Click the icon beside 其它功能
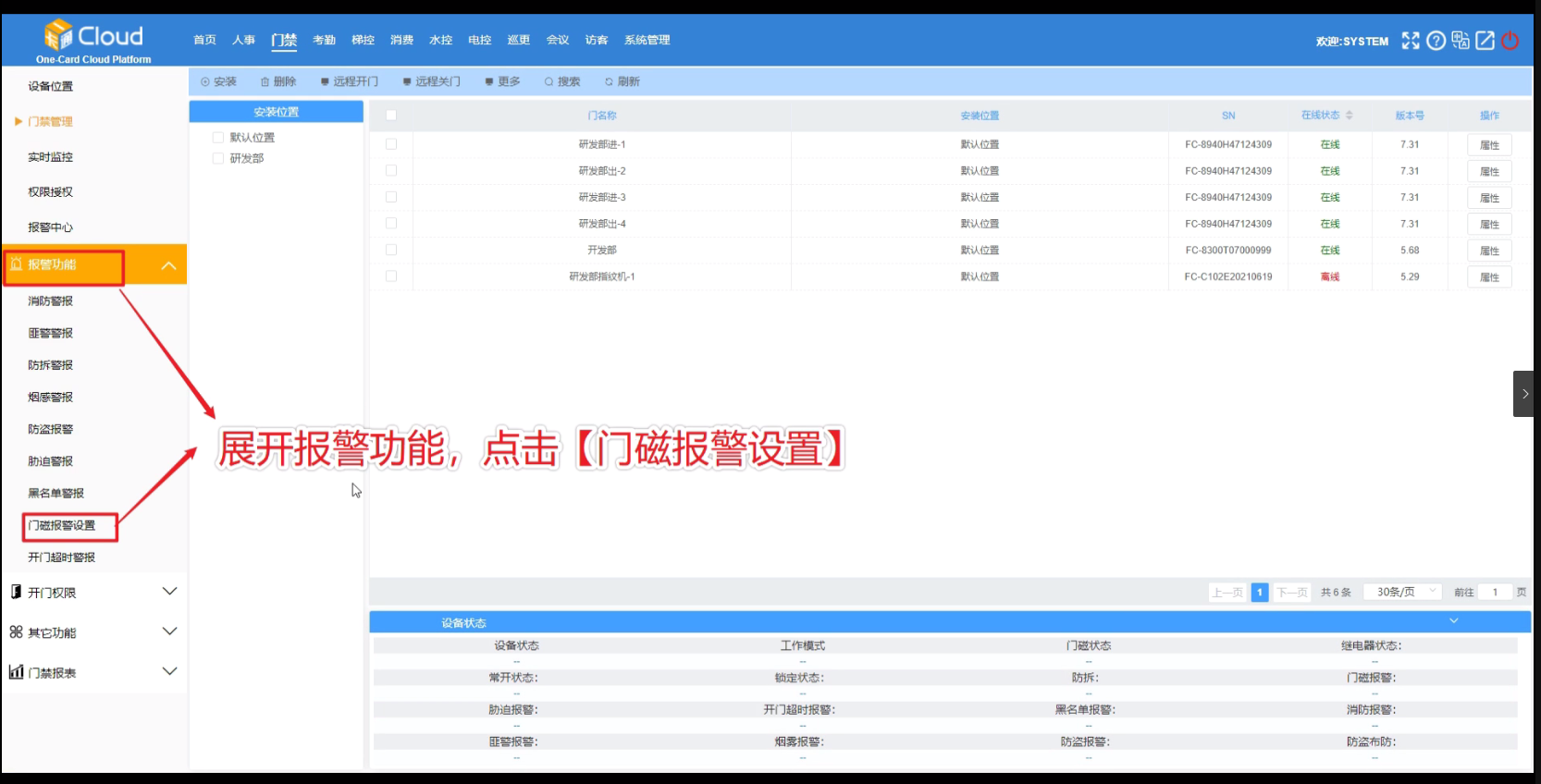 pyautogui.click(x=16, y=632)
